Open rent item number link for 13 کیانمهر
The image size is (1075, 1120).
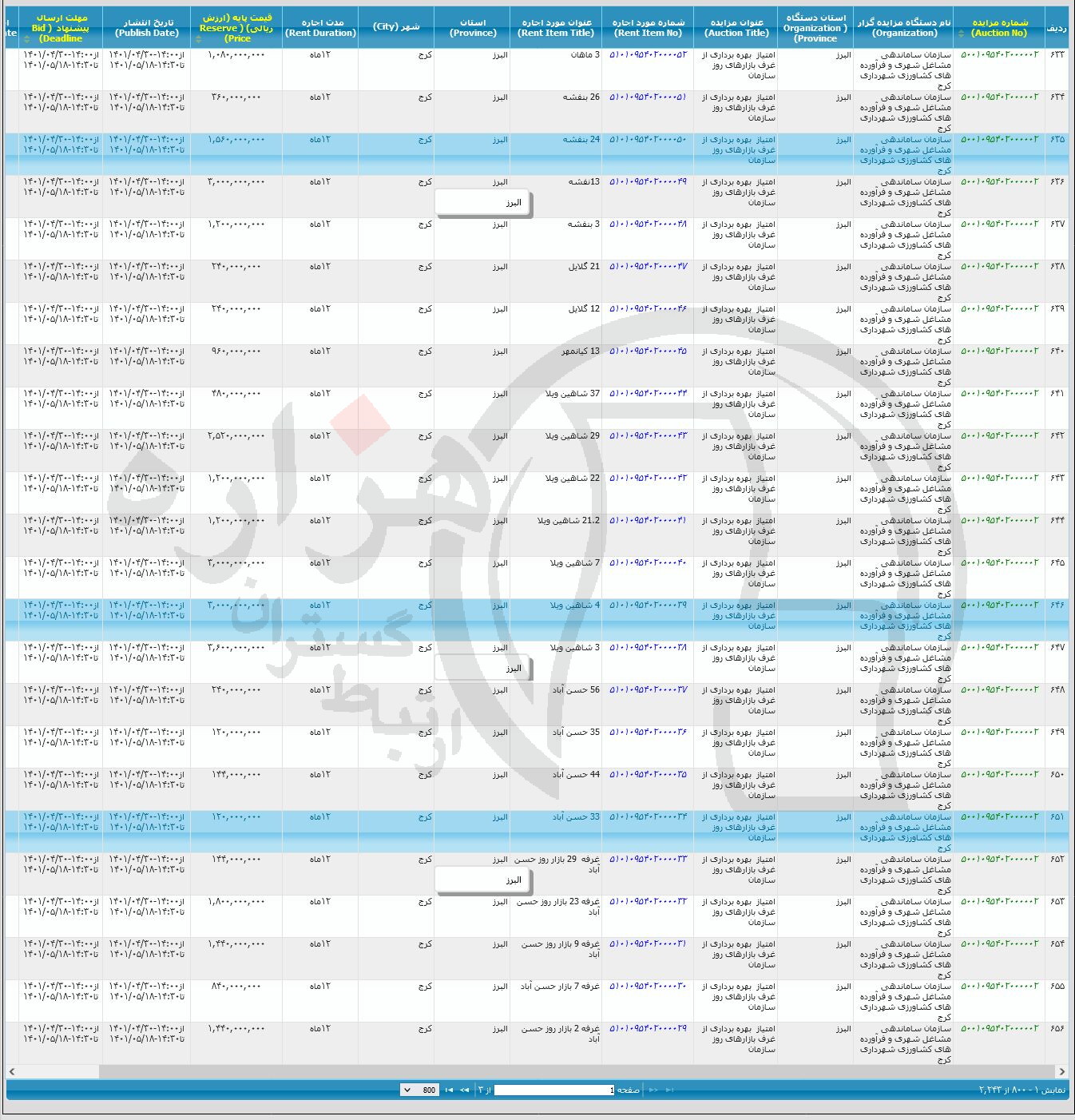[x=648, y=351]
